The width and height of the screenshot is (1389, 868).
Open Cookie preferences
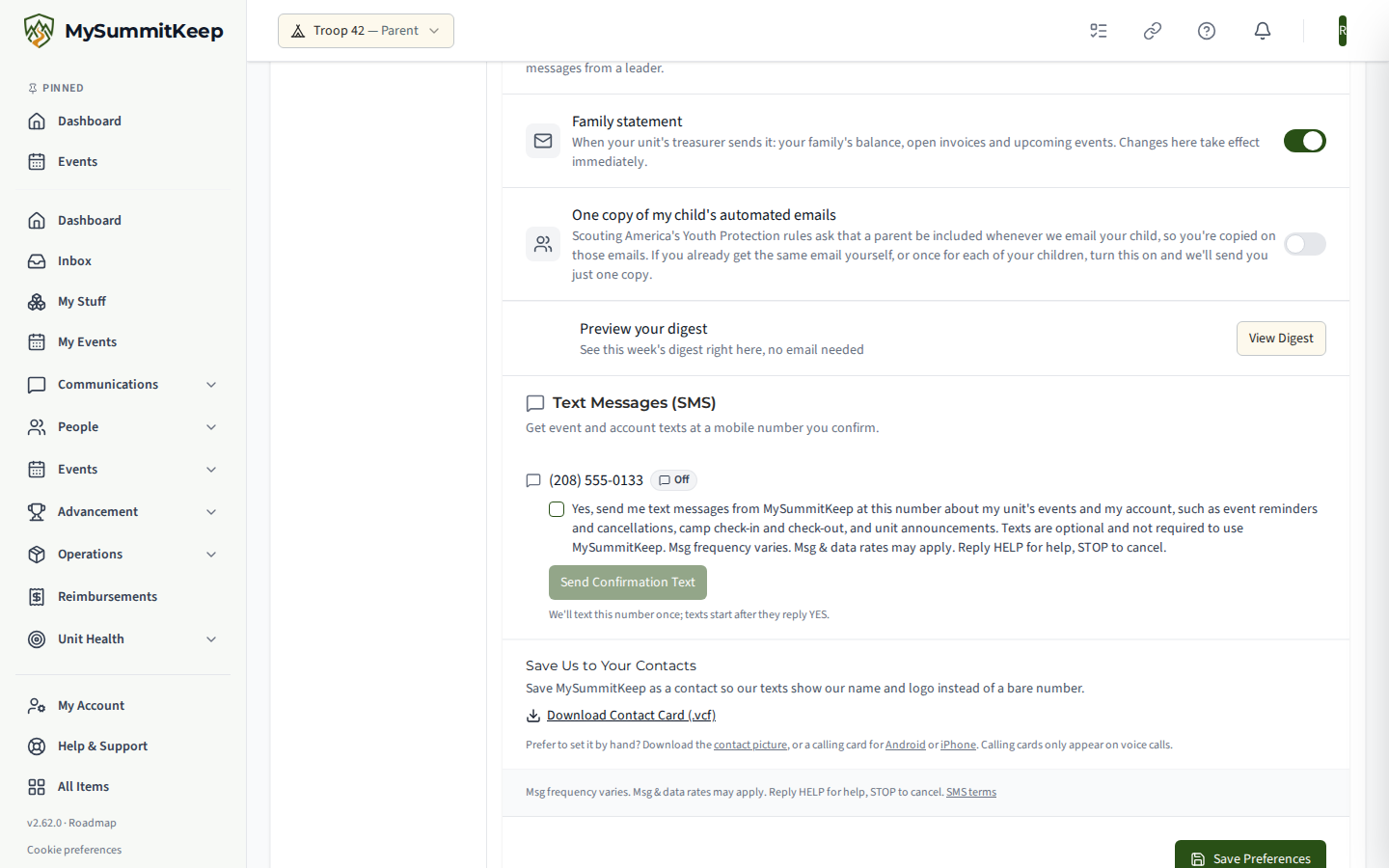[x=74, y=851]
